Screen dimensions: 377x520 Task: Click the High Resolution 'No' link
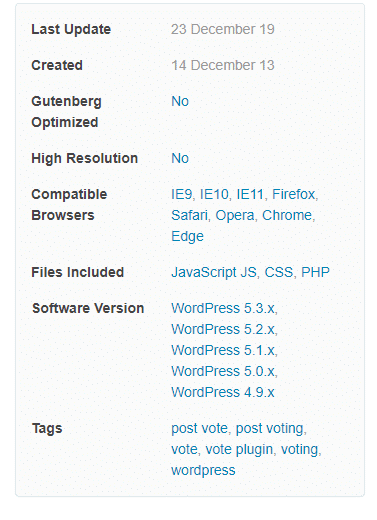point(180,158)
